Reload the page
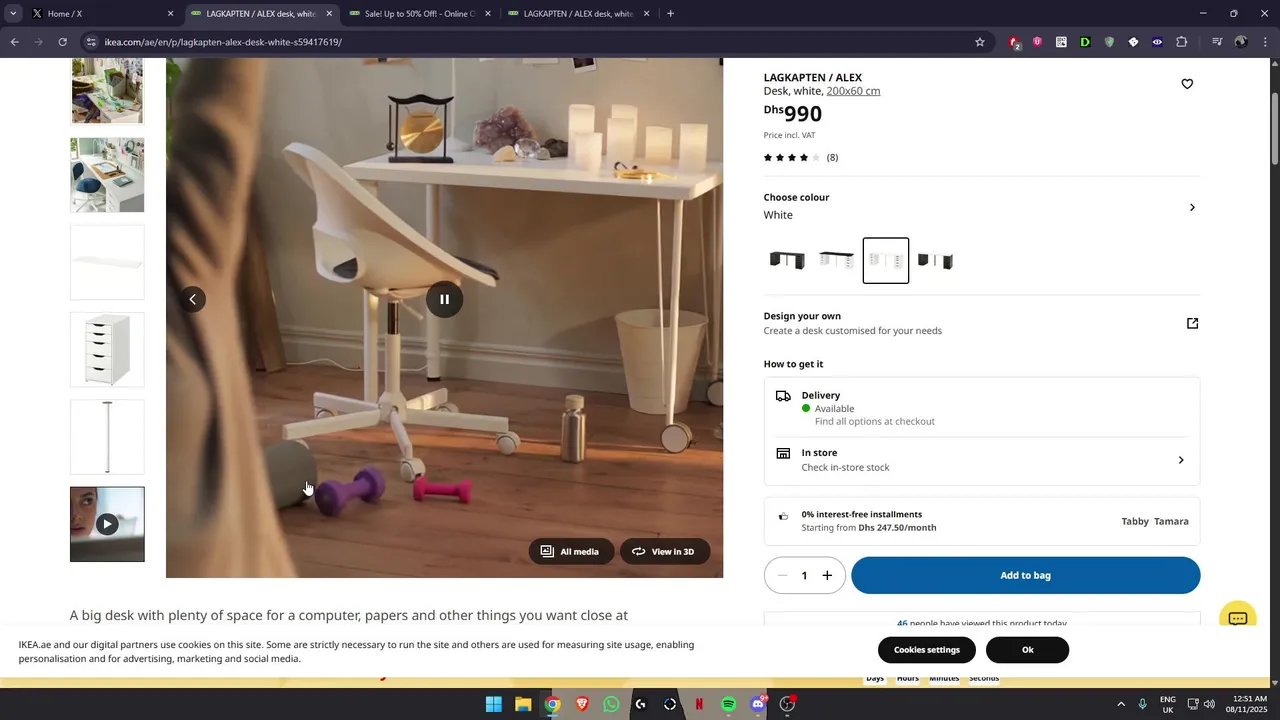The width and height of the screenshot is (1280, 720). (62, 42)
